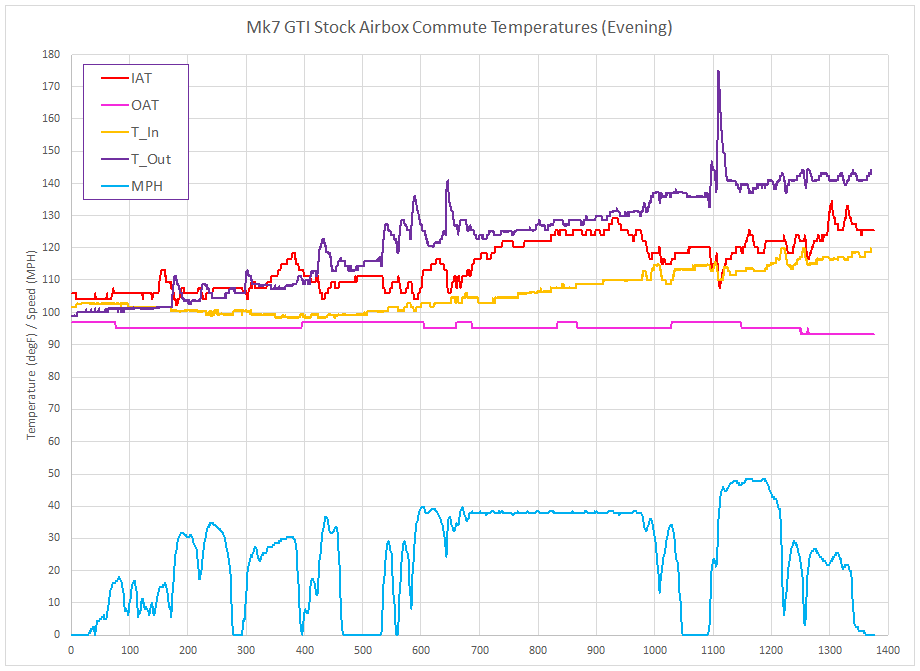Click the x-axis label 300
This screenshot has height=671, width=920.
(x=246, y=650)
